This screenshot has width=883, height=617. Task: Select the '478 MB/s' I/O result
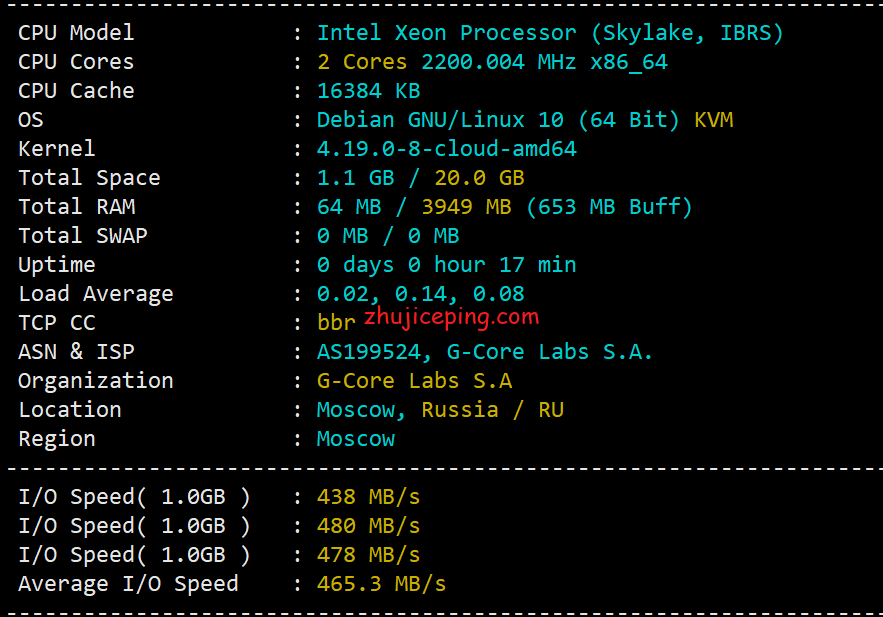pyautogui.click(x=369, y=556)
